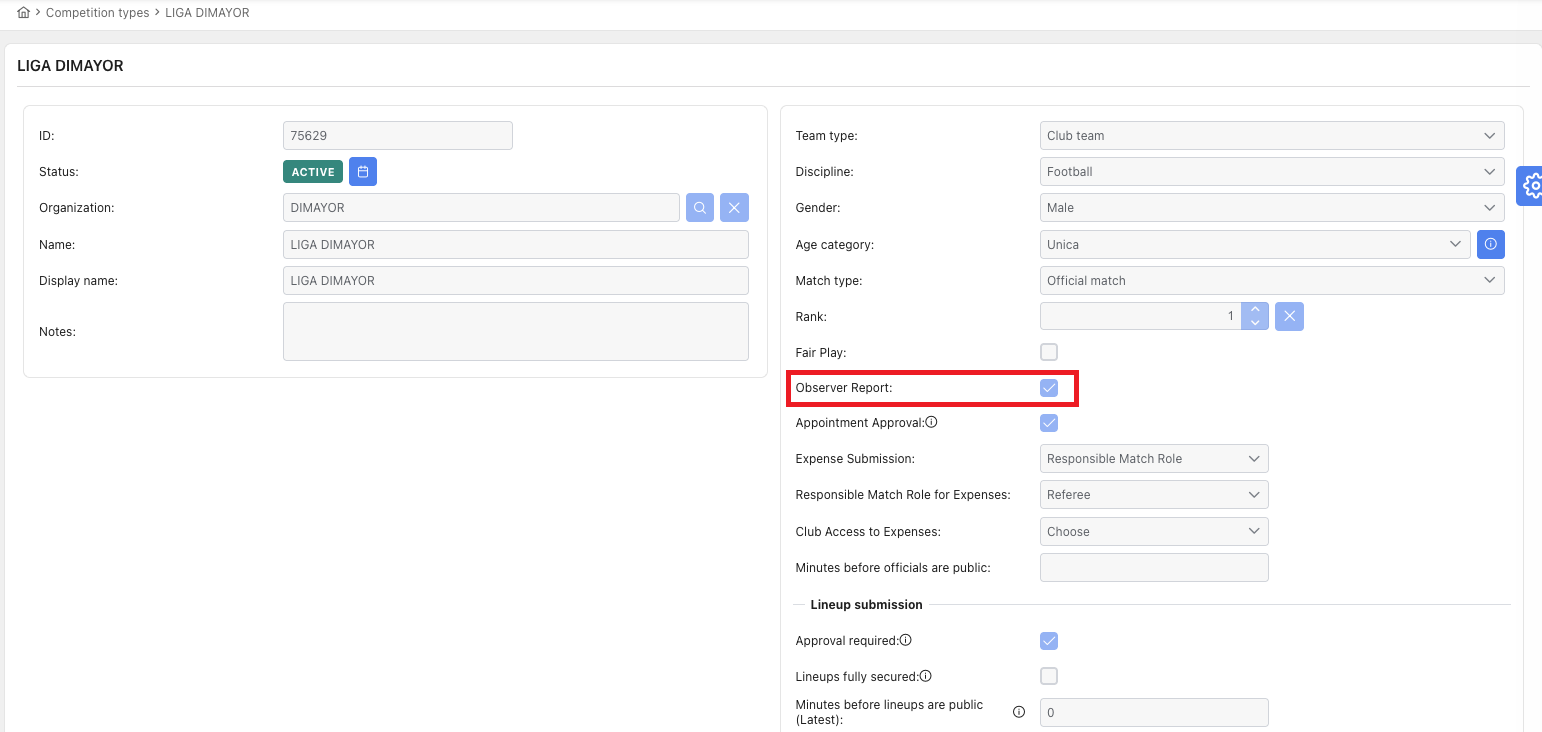Open the Club Access to Expenses dropdown

(x=1154, y=531)
